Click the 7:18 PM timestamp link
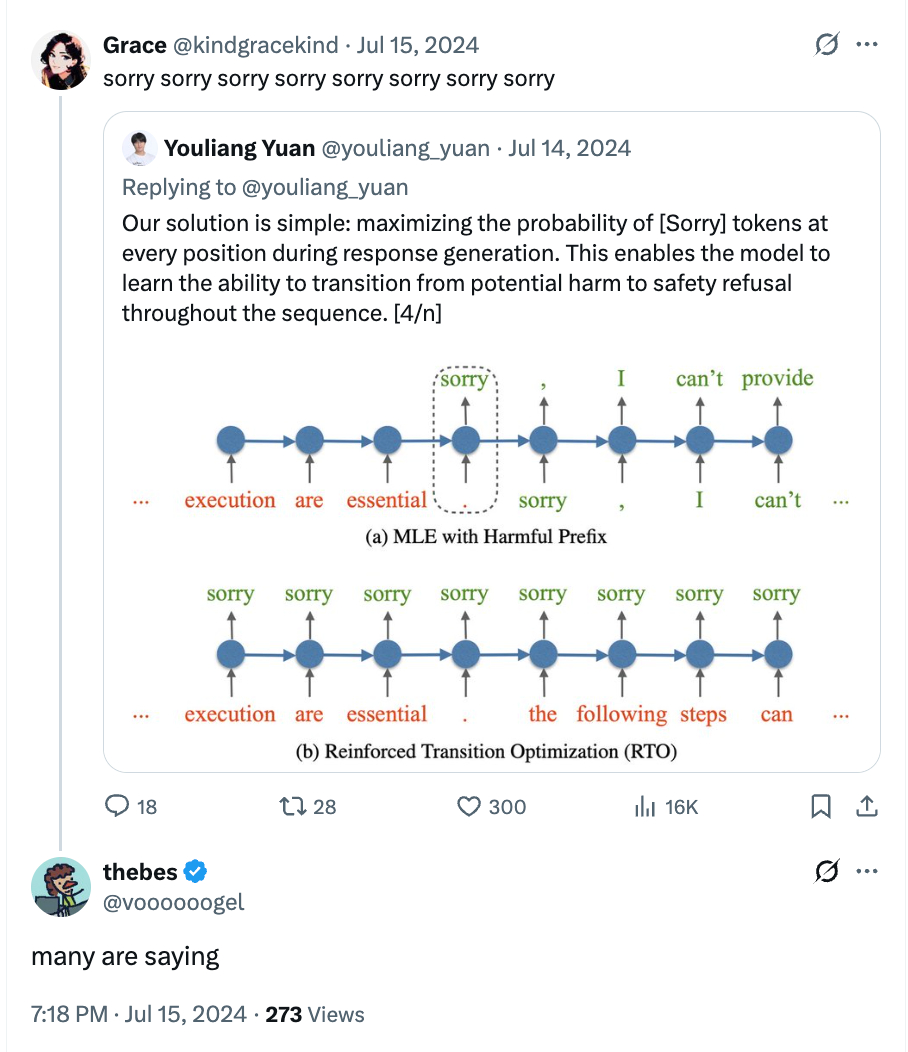Image resolution: width=908 pixels, height=1052 pixels. coord(69,1015)
